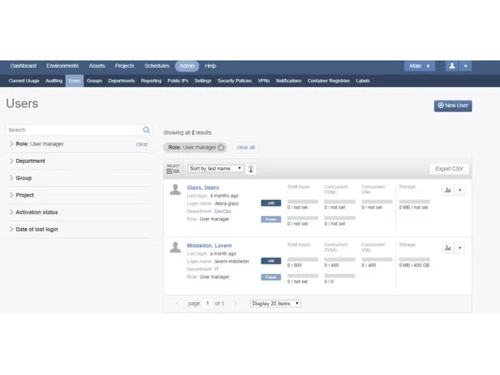
Task: Click clear link beside Role filter
Action: [142, 144]
